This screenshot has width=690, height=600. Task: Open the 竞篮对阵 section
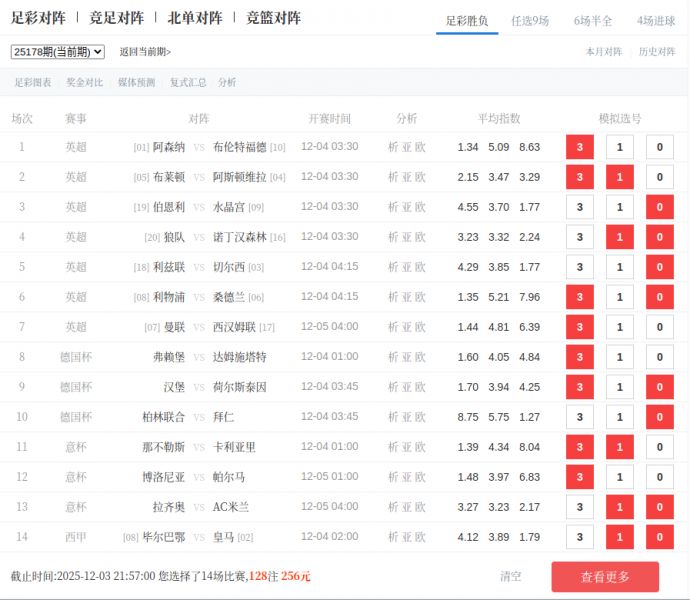tap(273, 18)
